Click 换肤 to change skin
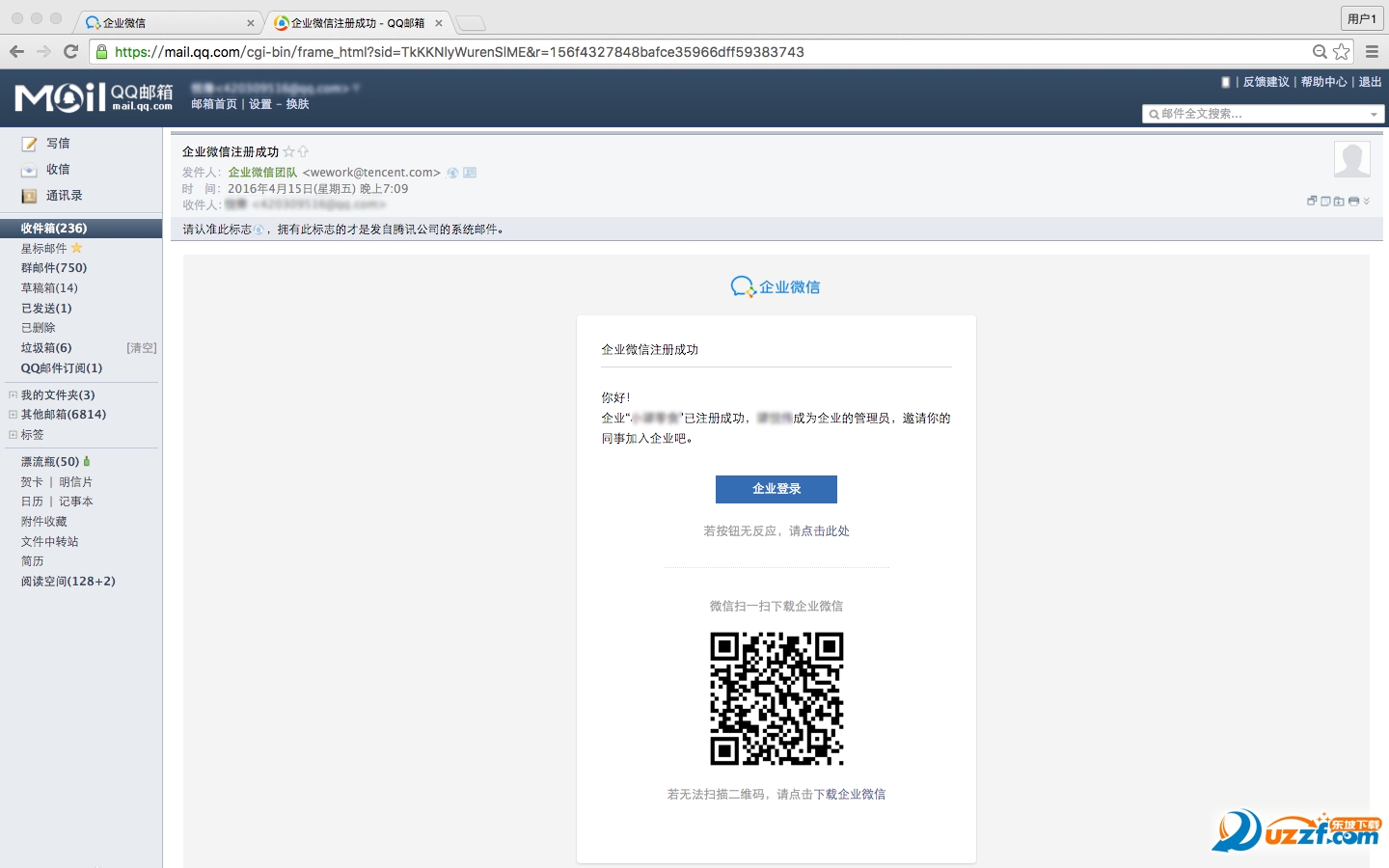 click(x=298, y=104)
